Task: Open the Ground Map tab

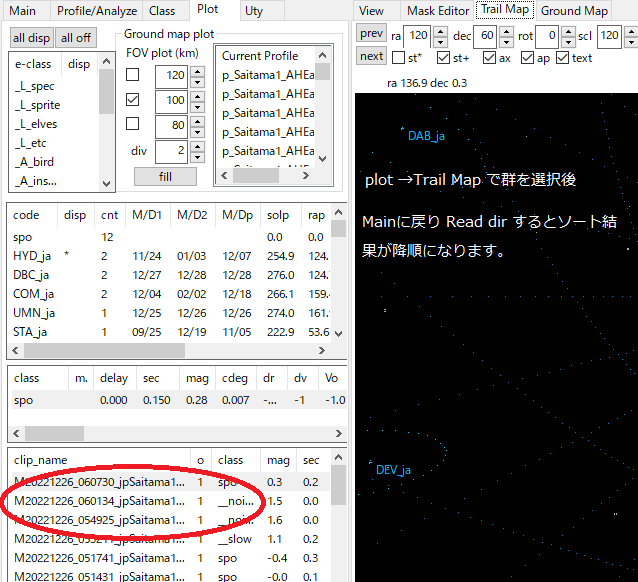Action: point(574,11)
